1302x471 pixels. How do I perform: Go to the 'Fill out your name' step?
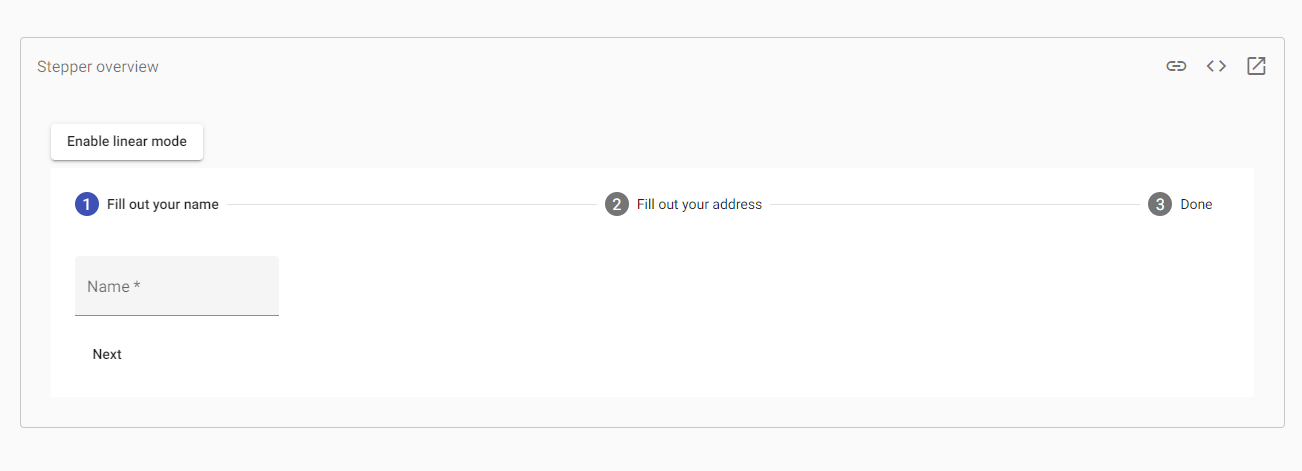(147, 204)
